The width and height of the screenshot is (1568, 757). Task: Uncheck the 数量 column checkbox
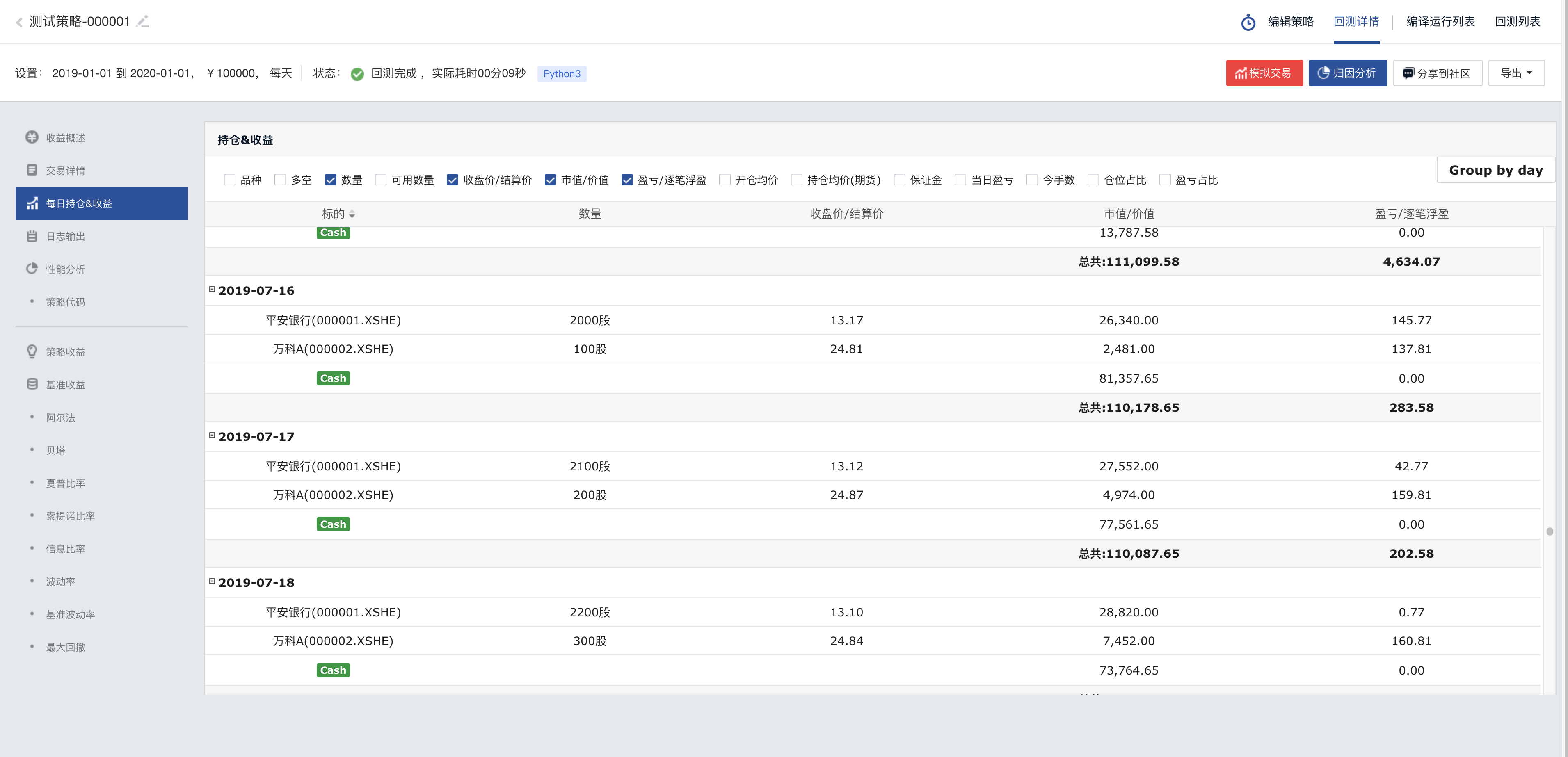[331, 180]
